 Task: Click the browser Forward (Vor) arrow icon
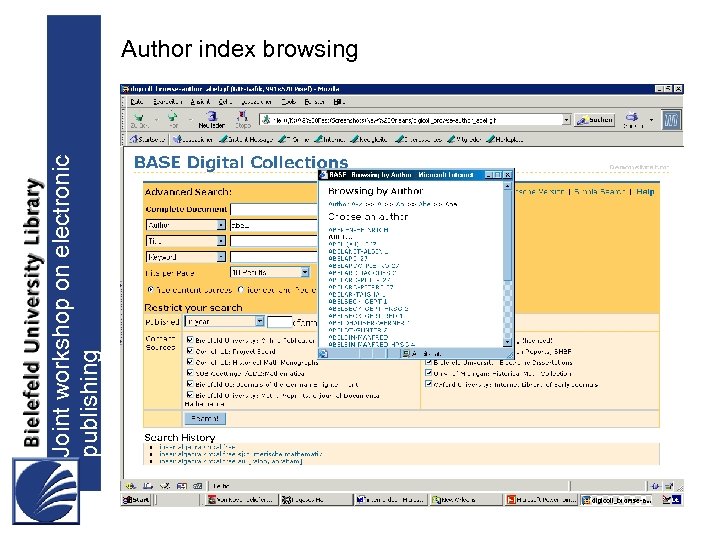173,117
